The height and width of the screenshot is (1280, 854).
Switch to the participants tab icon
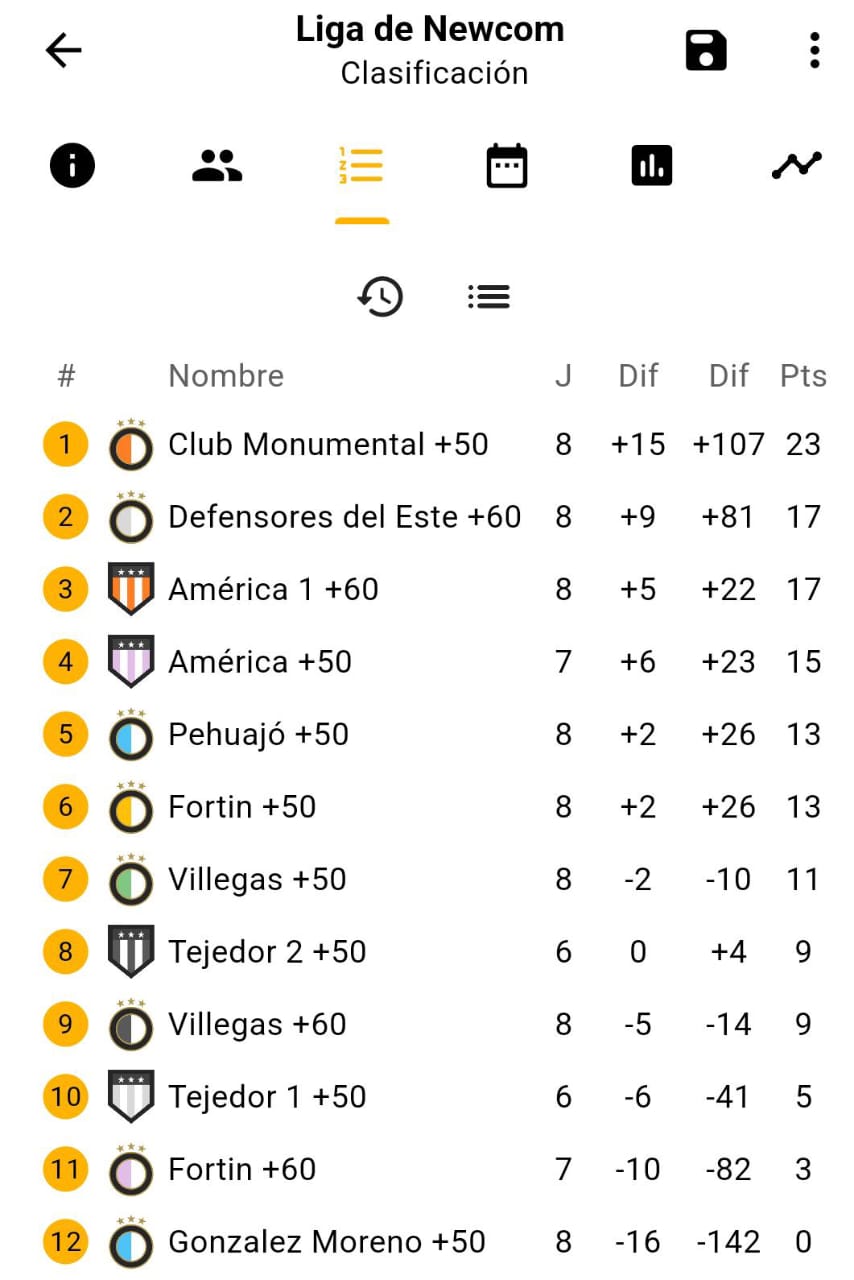[217, 165]
